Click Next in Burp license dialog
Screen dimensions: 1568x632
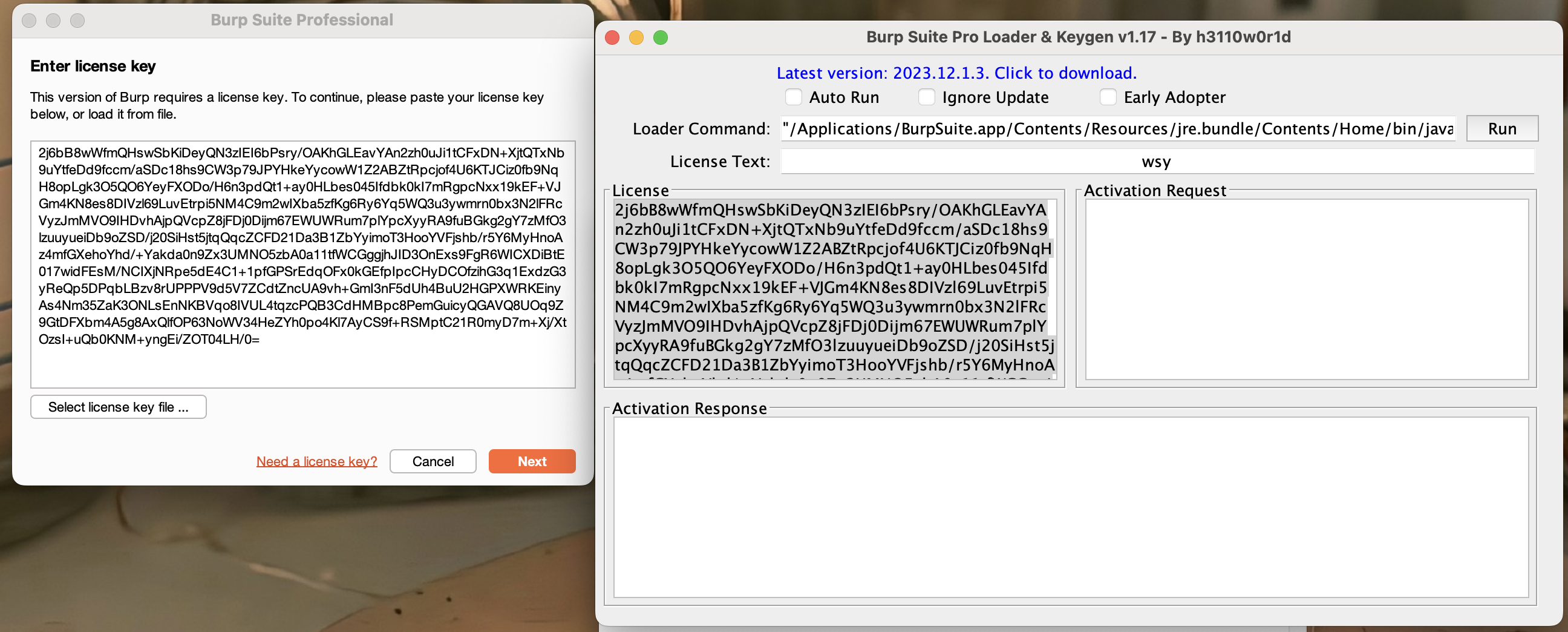click(531, 461)
